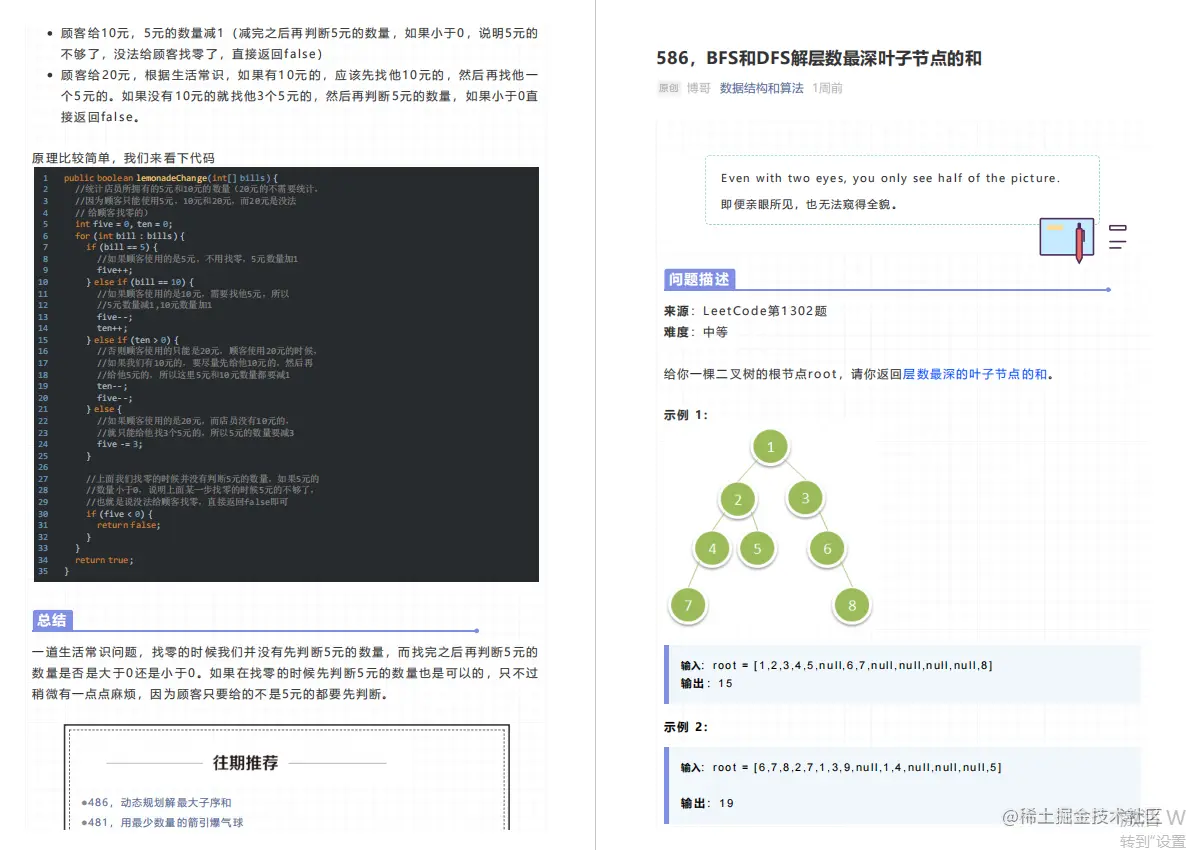Click the 总结 section badge

coord(52,620)
